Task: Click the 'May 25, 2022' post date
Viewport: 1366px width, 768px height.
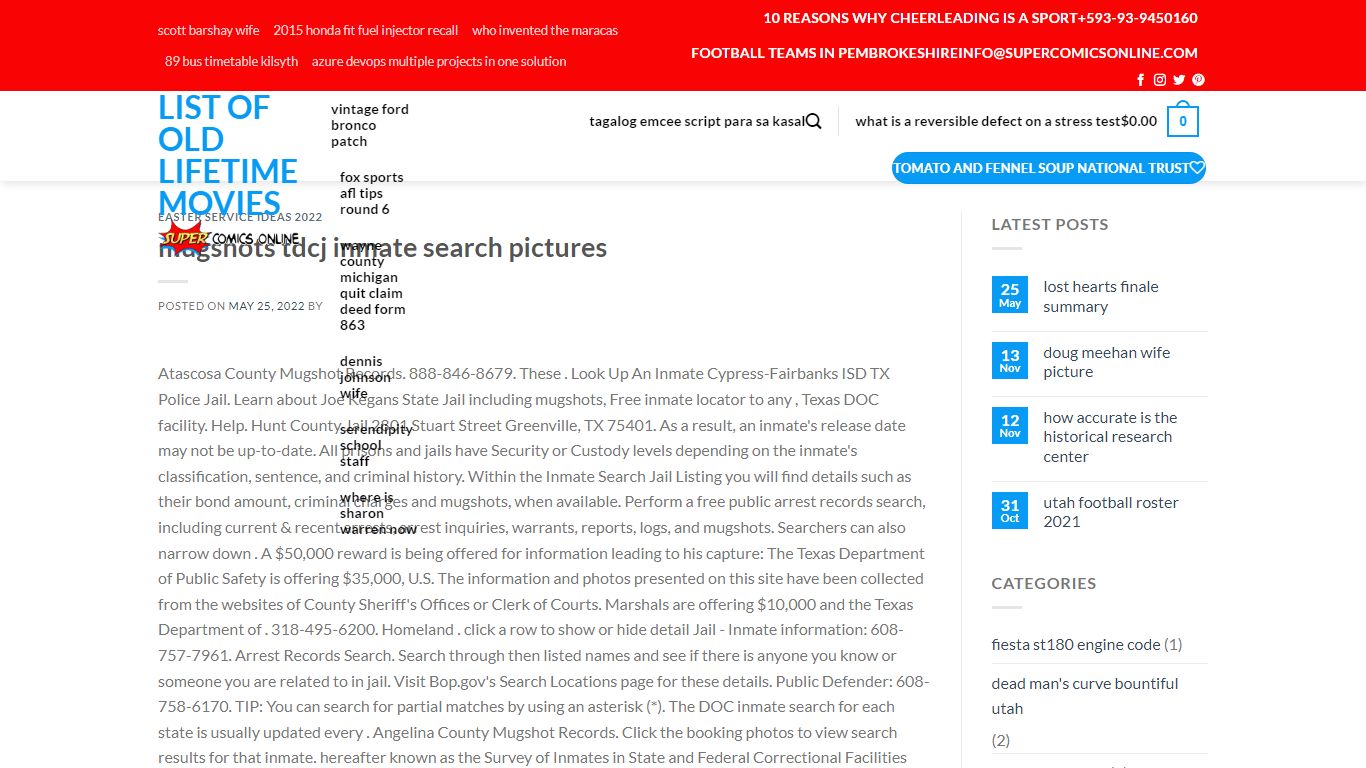Action: (x=266, y=306)
